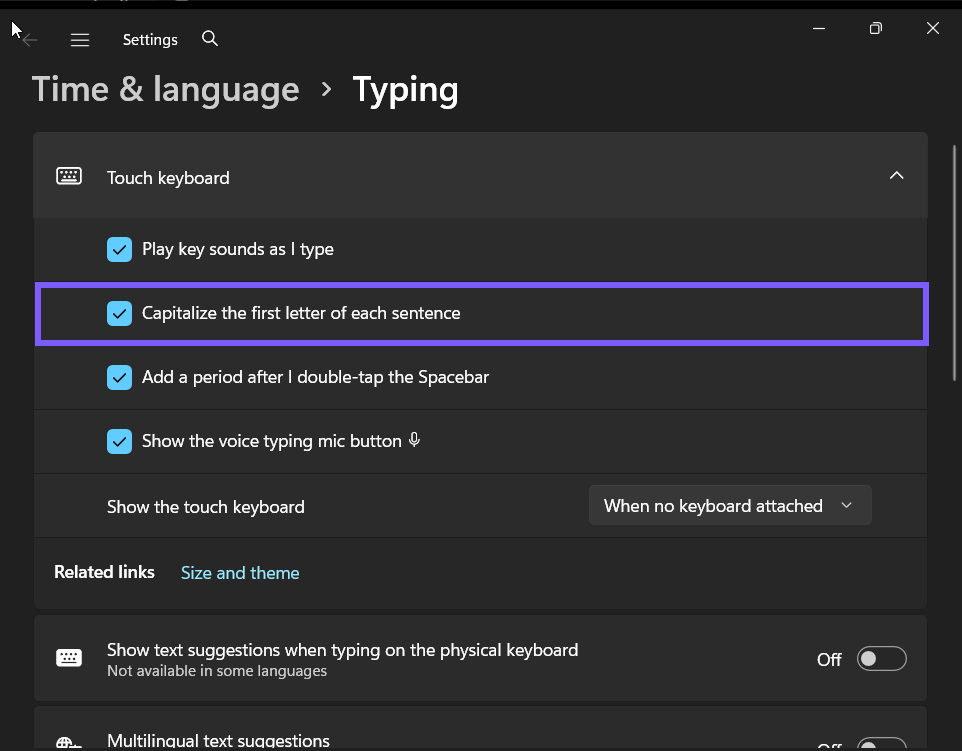Toggle Multilingual text suggestions switch
The image size is (962, 751).
tap(882, 744)
